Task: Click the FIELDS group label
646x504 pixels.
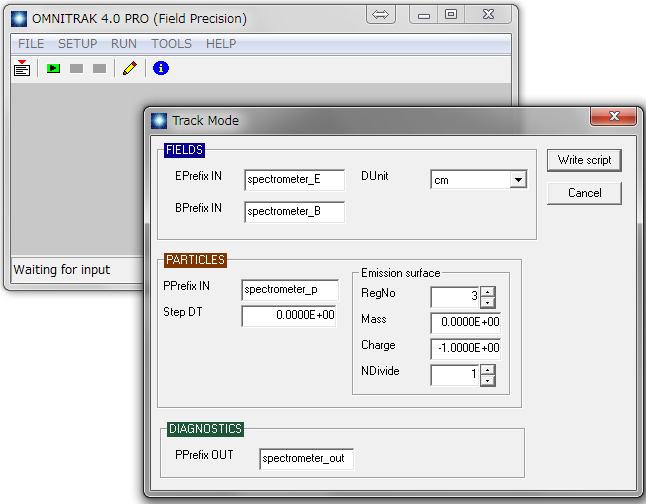Action: (184, 150)
